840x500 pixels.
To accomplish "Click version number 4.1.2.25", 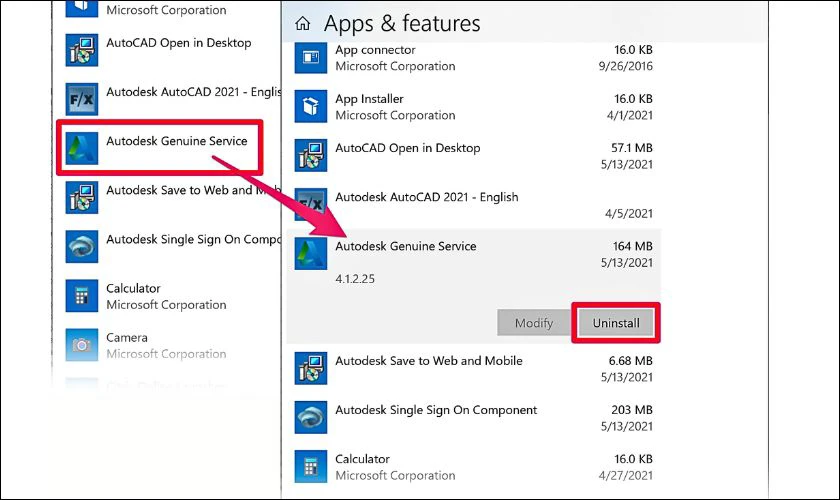I will tap(355, 279).
